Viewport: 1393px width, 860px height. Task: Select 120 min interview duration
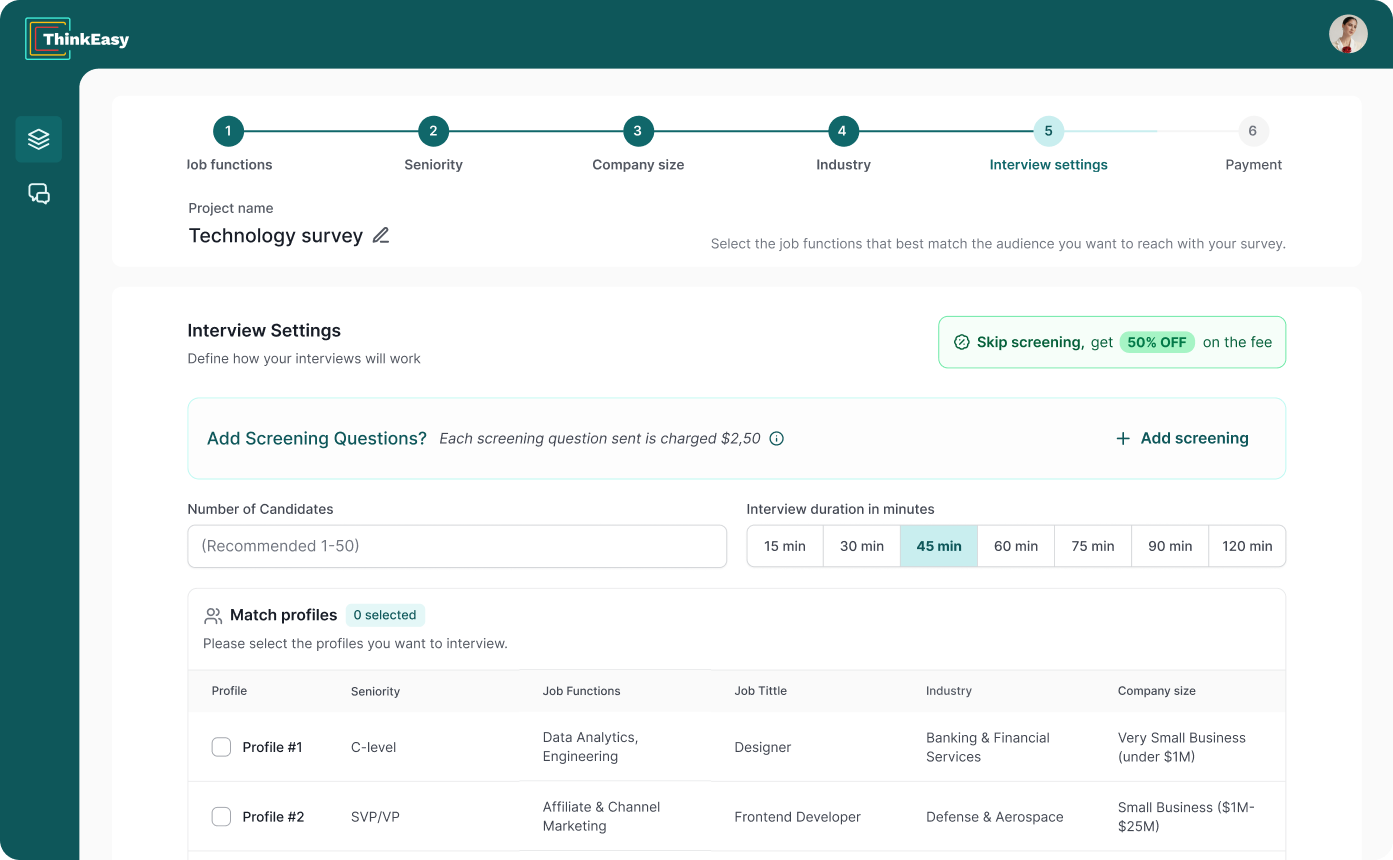coord(1247,546)
